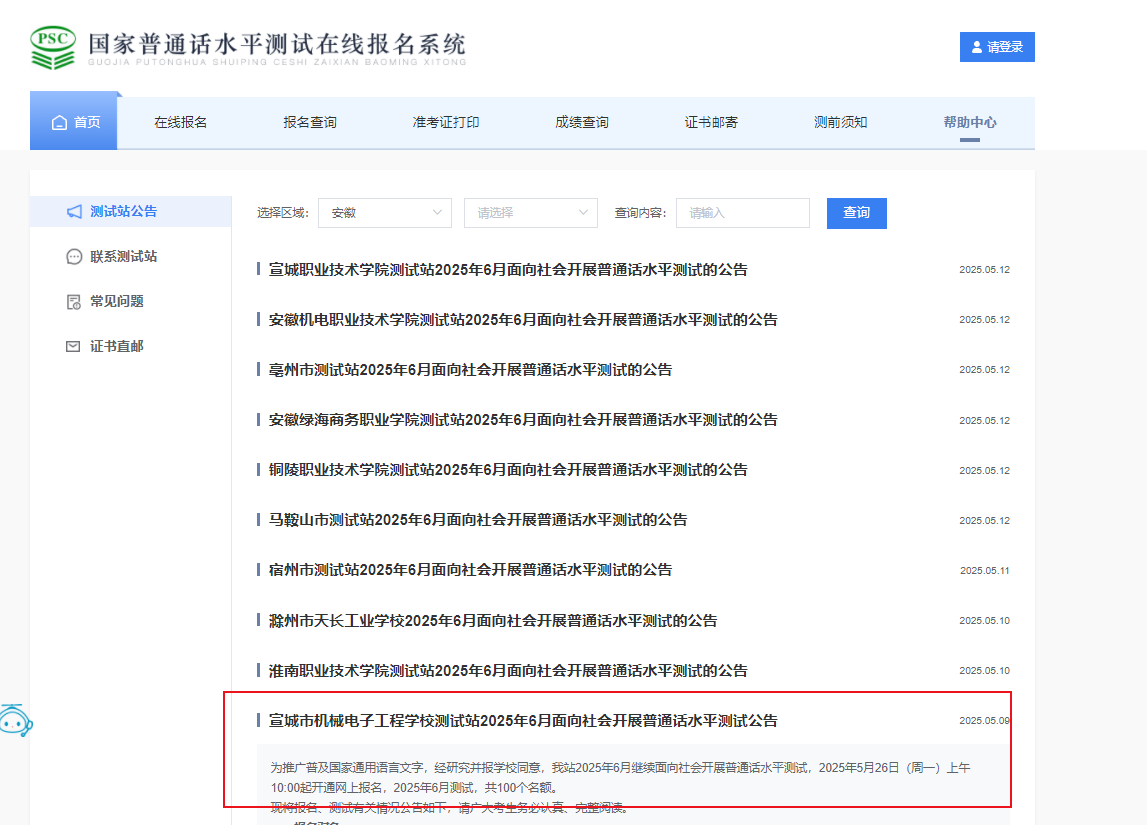Open 在线报名 menu
Viewport: 1147px width, 825px height.
click(x=181, y=122)
